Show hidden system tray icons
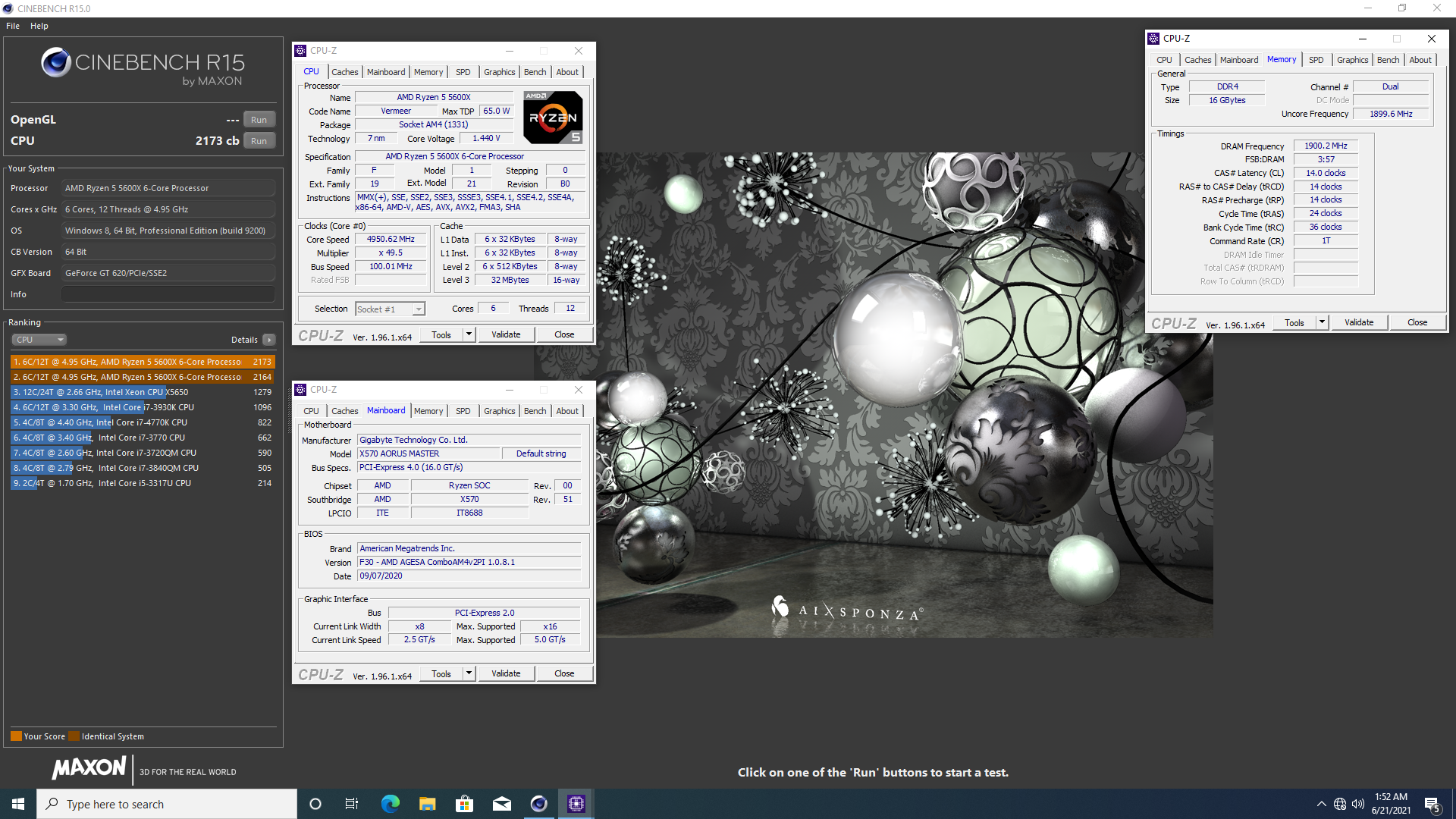 point(1322,804)
